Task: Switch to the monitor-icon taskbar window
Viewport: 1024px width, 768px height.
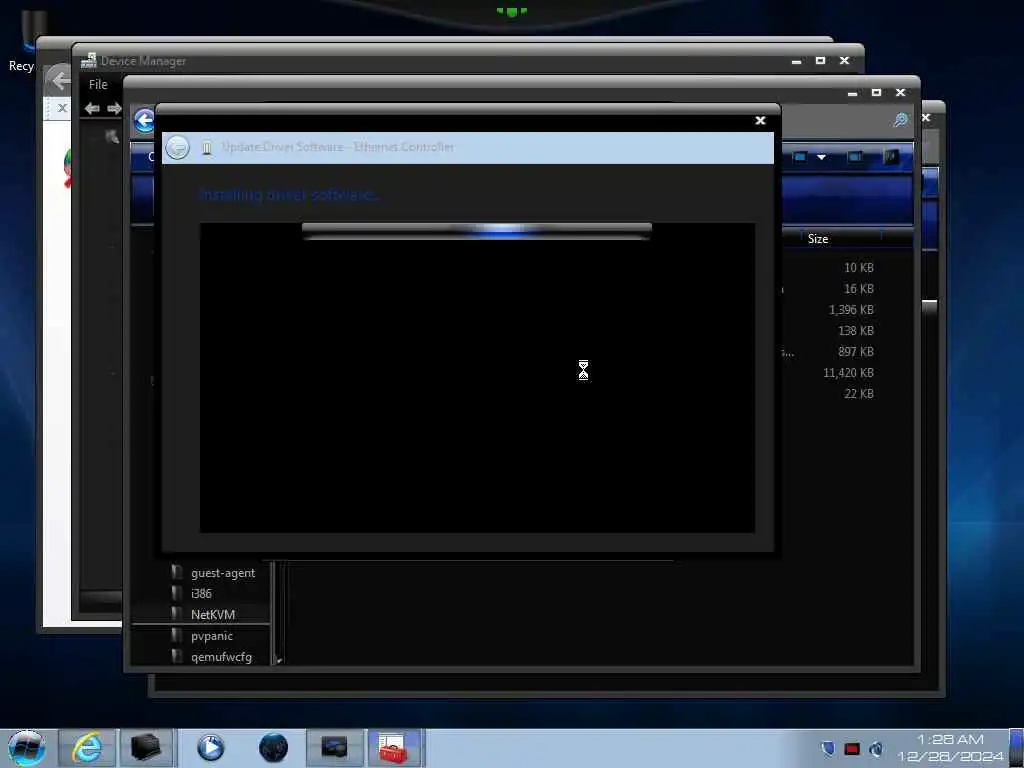Action: [334, 748]
